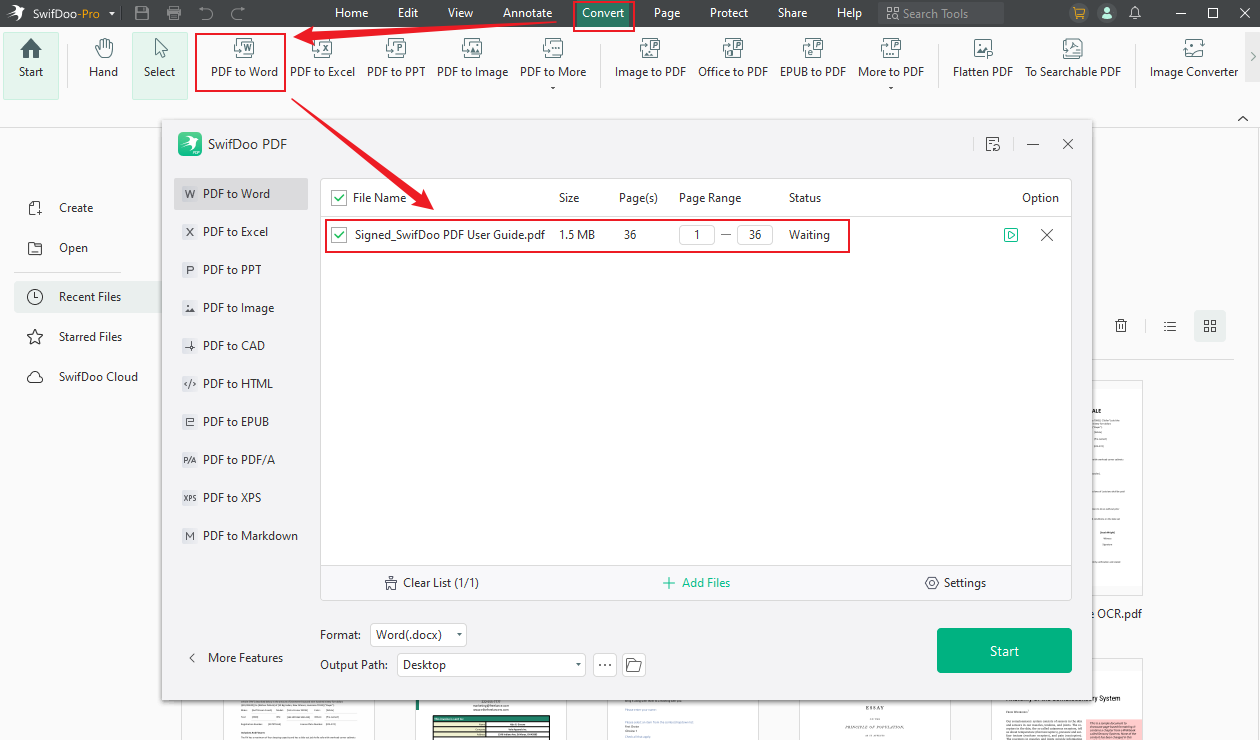Open SwifDoo-Pro title dropdown arrow
This screenshot has height=740, width=1260.
point(112,14)
